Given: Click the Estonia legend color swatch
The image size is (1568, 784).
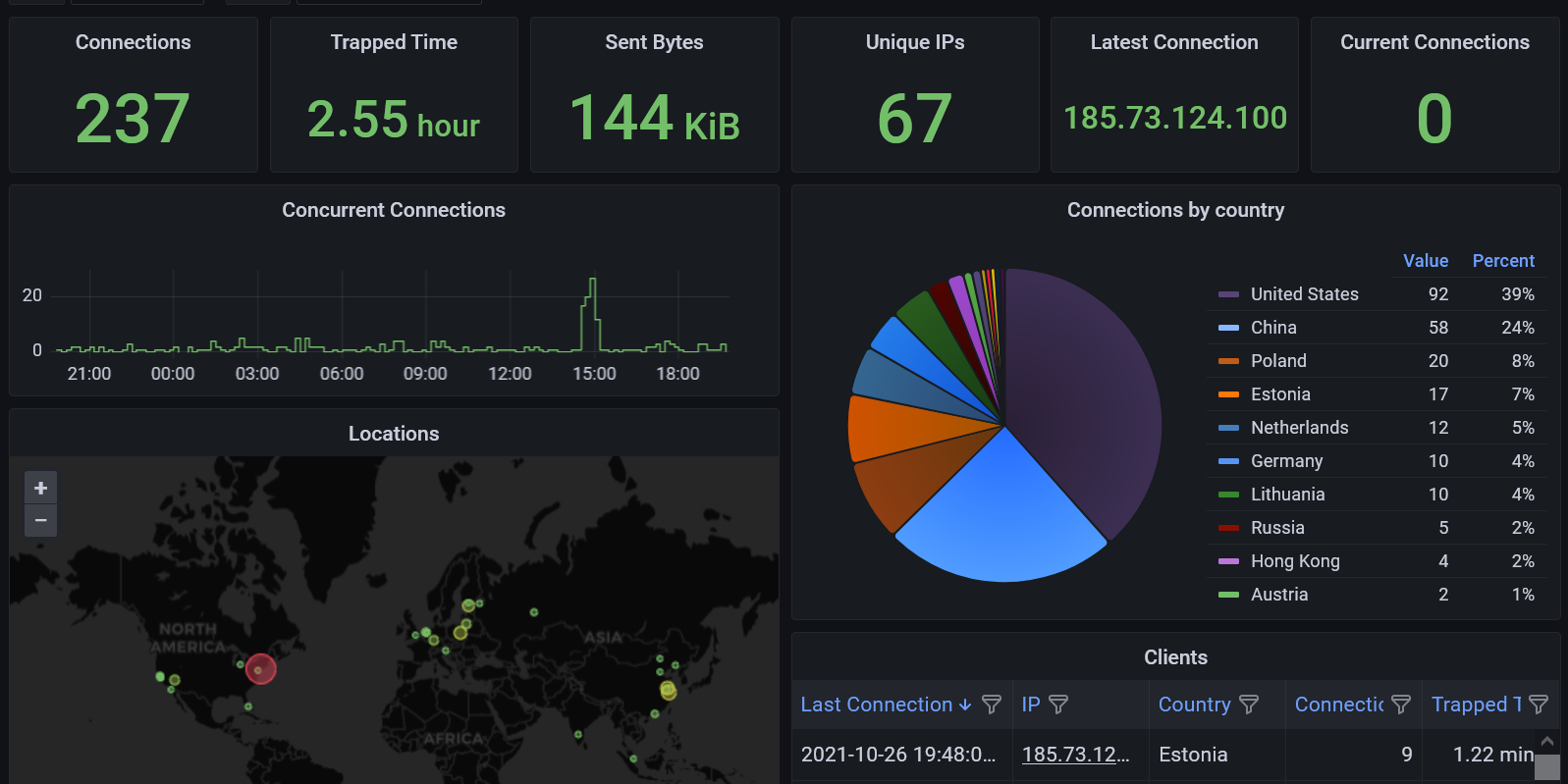Looking at the screenshot, I should point(1228,394).
